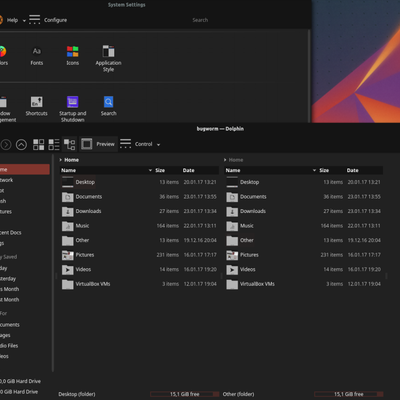Switch Dolphin to Details tree view
This screenshot has width=400, height=400.
pos(69,145)
